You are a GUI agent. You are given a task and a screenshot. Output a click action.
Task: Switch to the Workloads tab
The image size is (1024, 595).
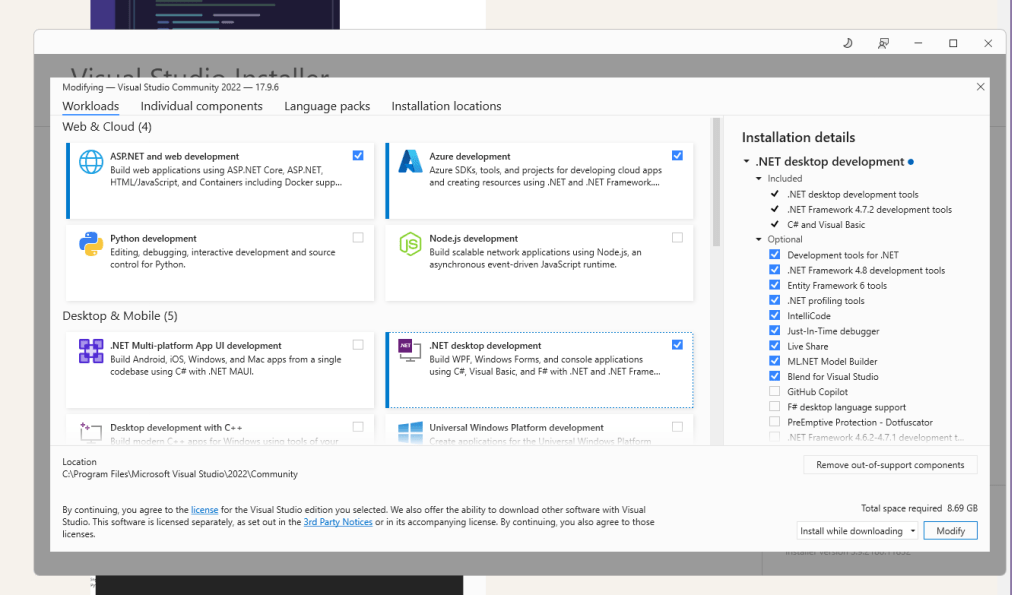pyautogui.click(x=91, y=106)
